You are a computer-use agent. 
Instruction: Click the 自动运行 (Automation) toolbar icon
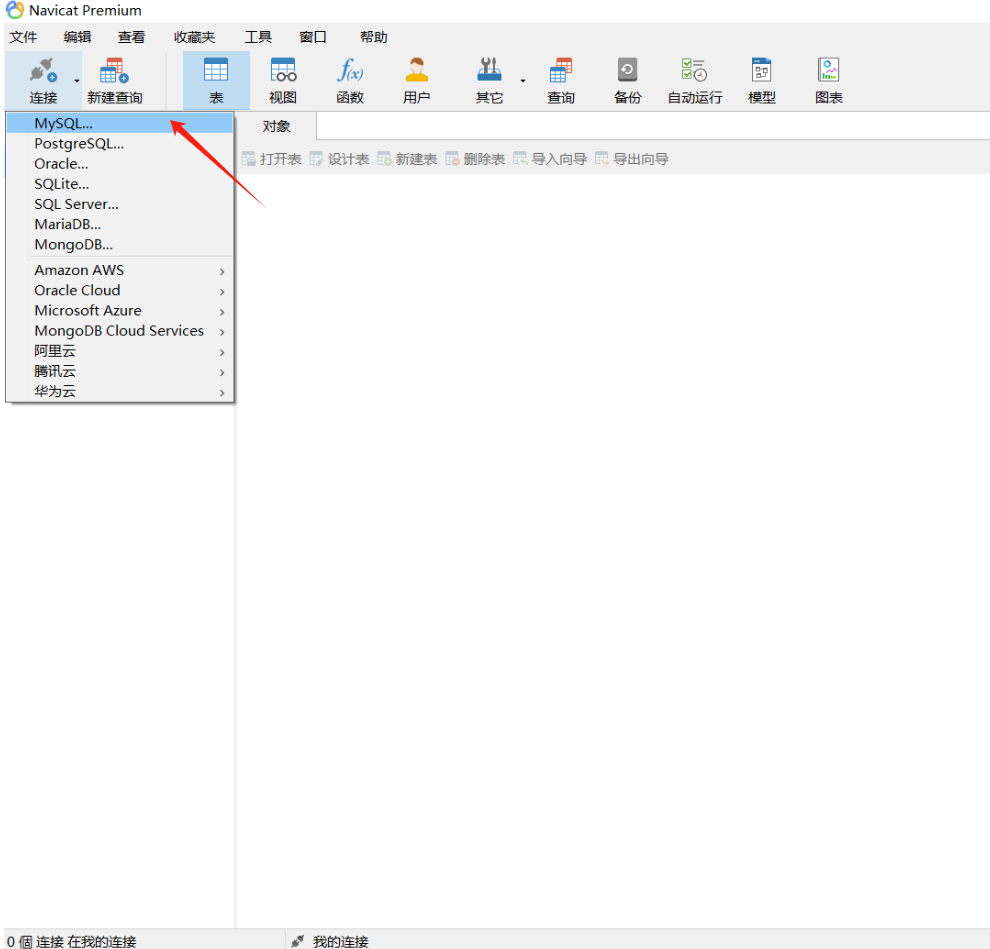tap(695, 80)
